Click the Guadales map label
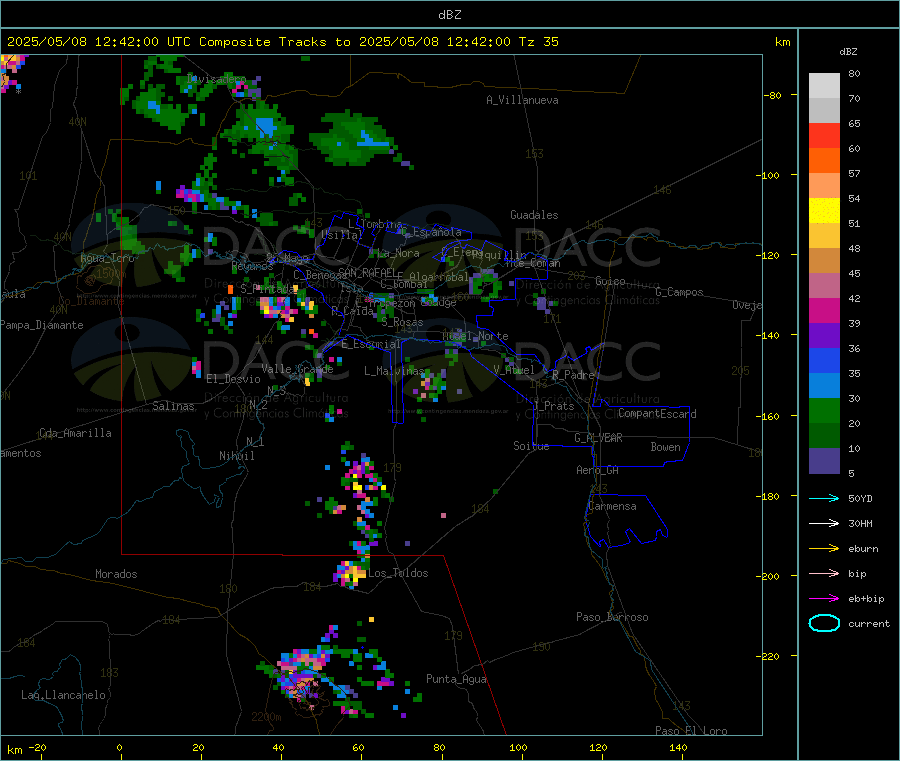Screen dimensions: 900x761 point(534,215)
